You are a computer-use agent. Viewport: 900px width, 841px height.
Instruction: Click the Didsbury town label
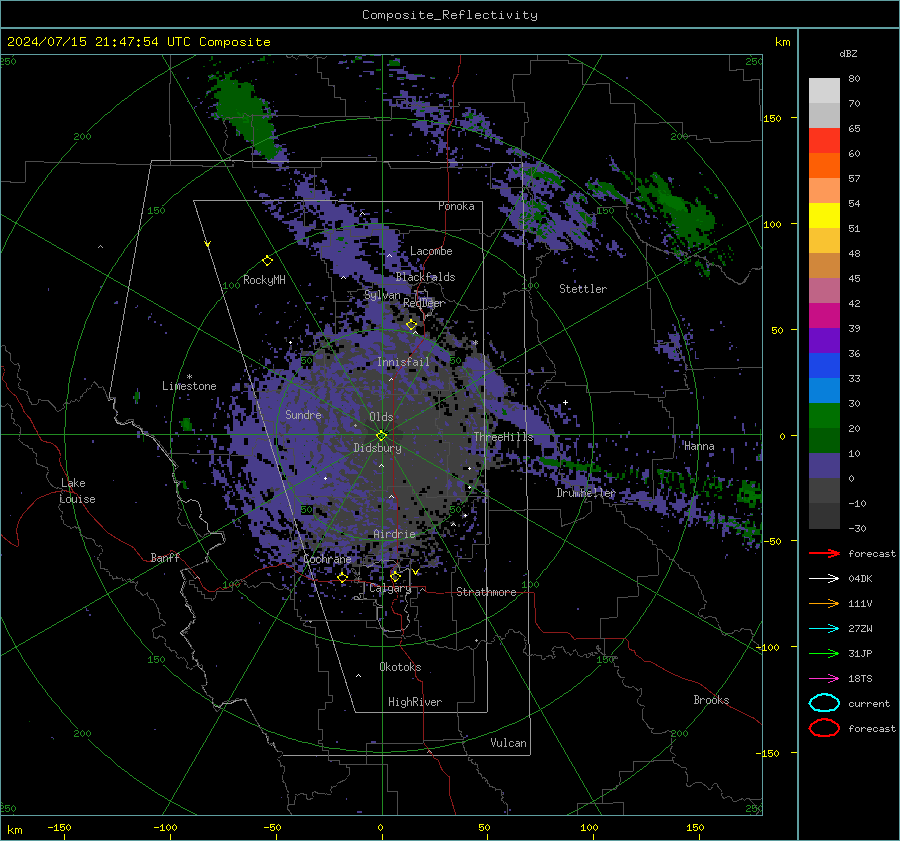pyautogui.click(x=377, y=448)
